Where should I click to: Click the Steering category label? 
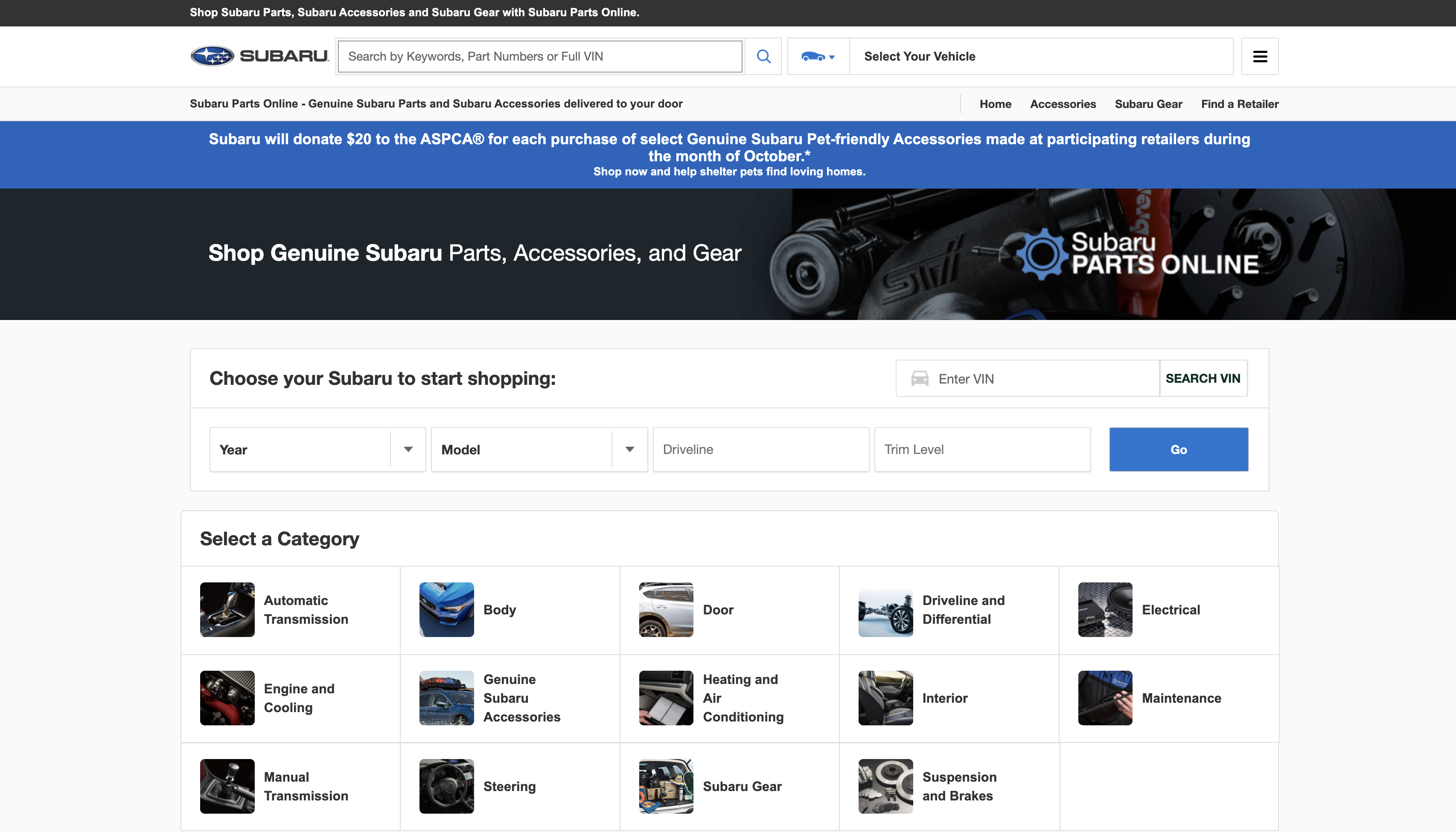pyautogui.click(x=510, y=786)
